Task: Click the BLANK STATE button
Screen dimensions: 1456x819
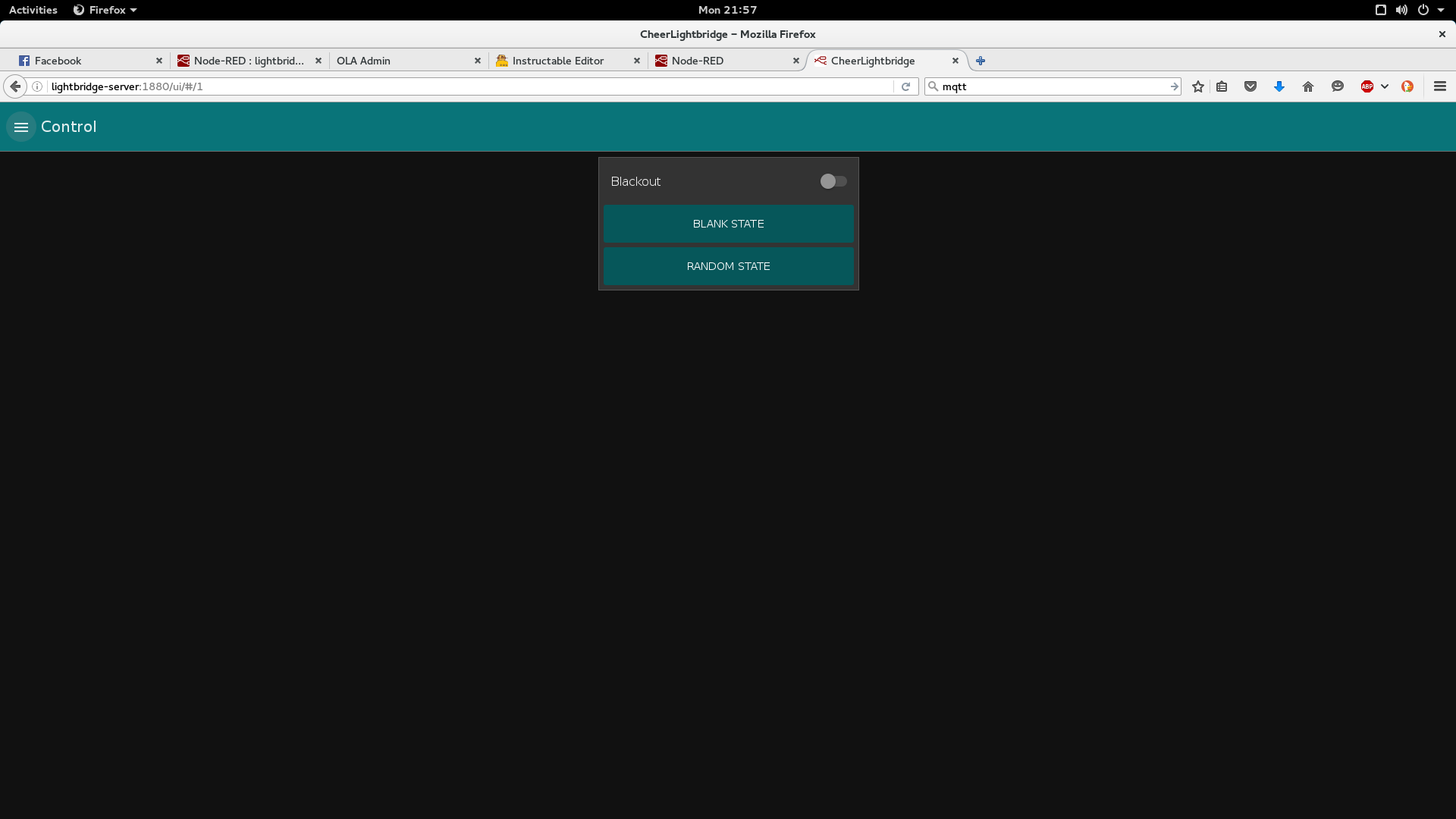Action: [728, 224]
